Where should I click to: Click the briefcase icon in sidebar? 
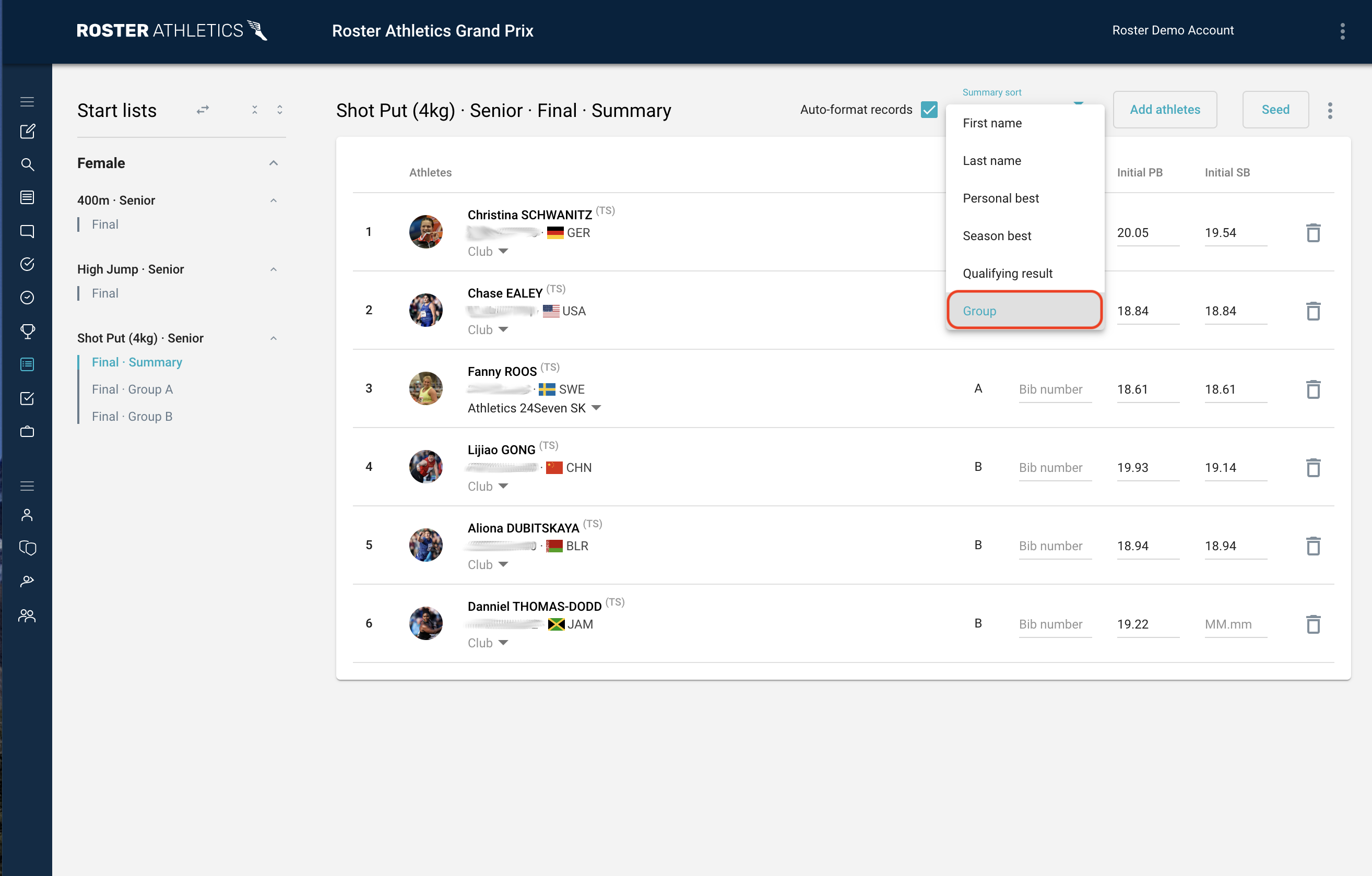tap(27, 432)
